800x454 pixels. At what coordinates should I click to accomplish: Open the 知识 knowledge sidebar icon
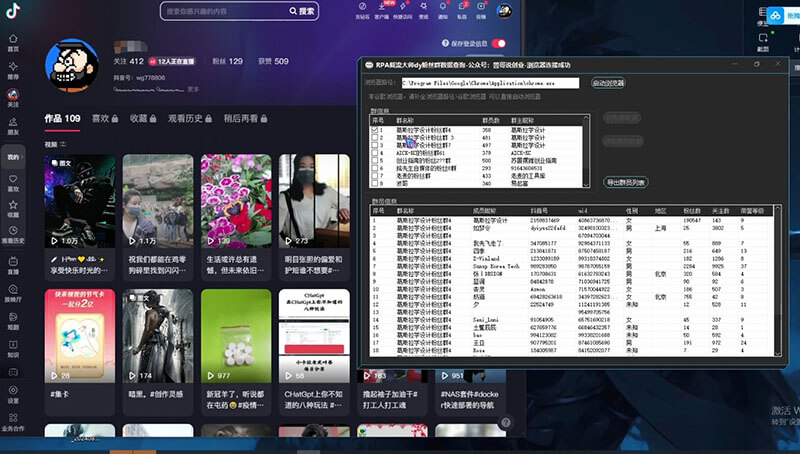(13, 345)
